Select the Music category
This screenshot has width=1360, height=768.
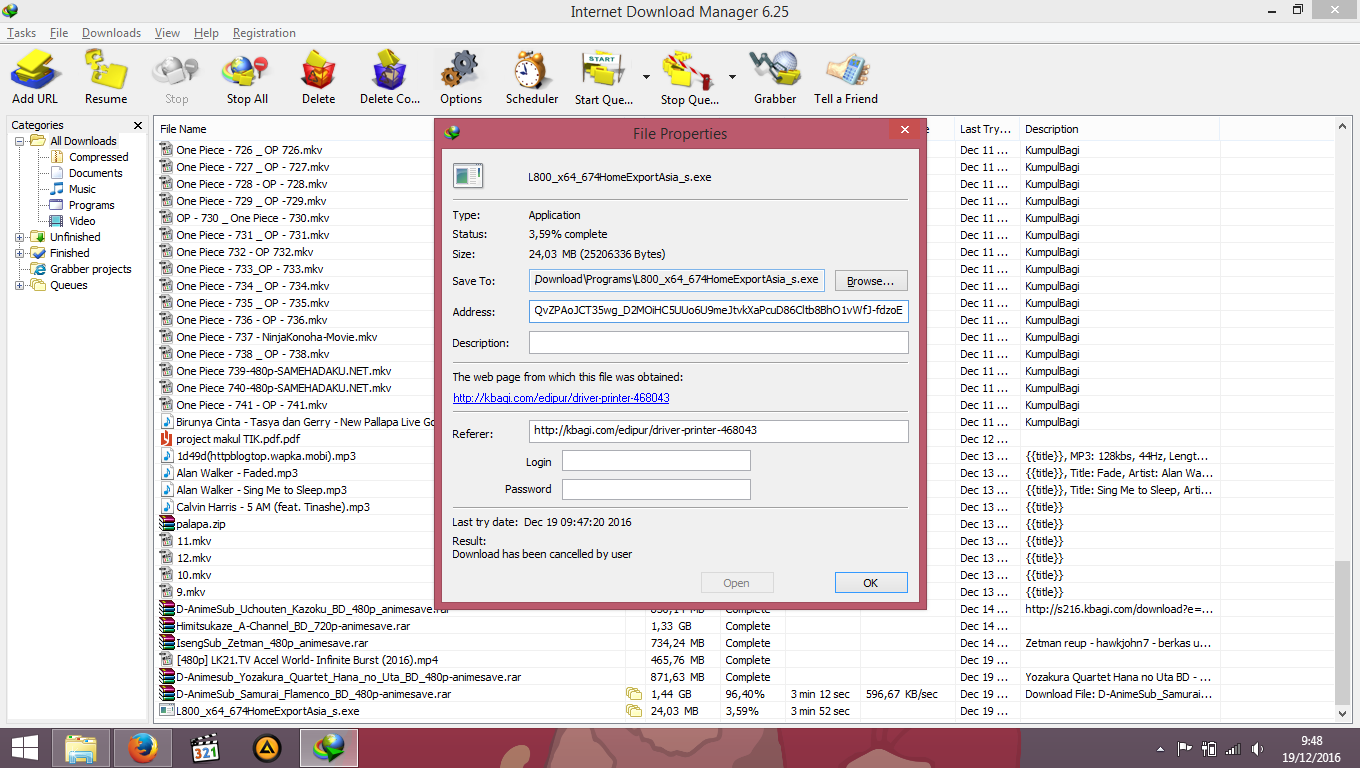[x=82, y=189]
